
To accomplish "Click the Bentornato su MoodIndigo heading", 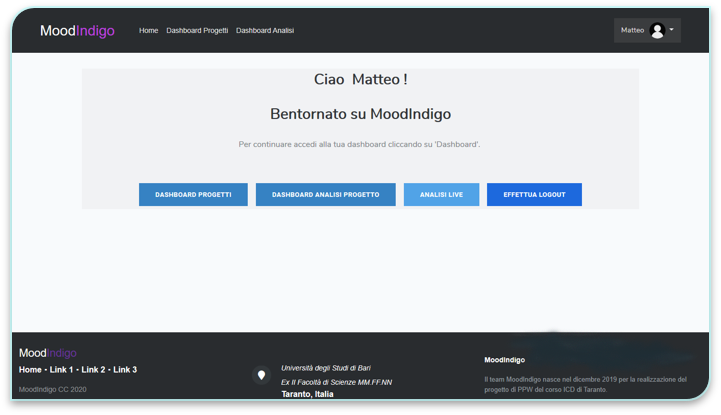I will pos(360,114).
